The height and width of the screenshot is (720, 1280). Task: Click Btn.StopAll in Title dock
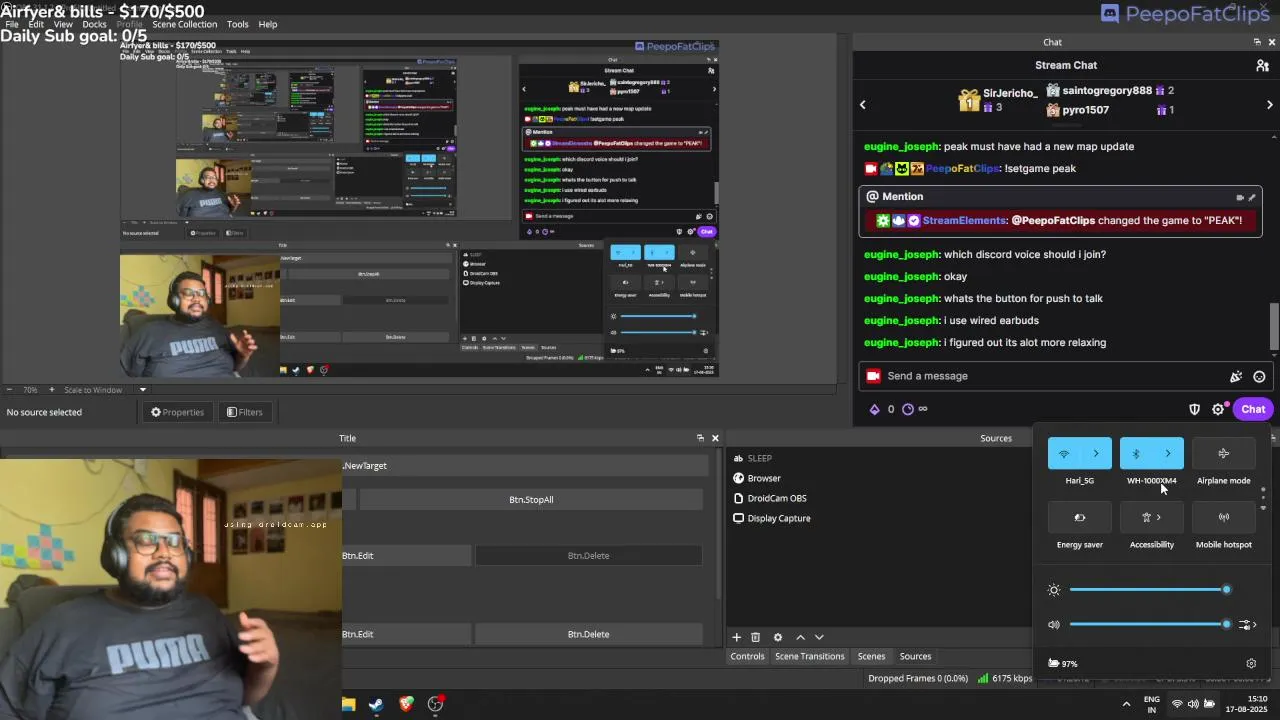[530, 499]
